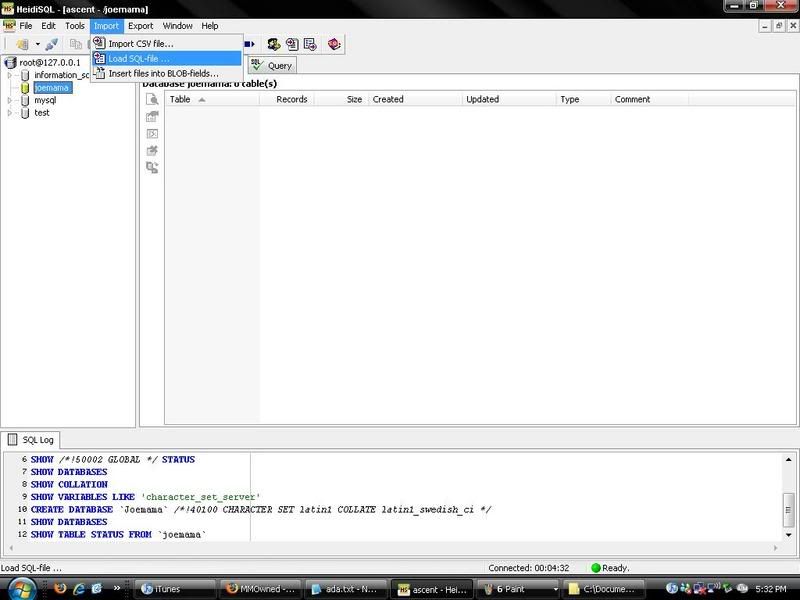Click the blue arrow toolbar icon
This screenshot has width=800, height=600.
click(x=249, y=44)
